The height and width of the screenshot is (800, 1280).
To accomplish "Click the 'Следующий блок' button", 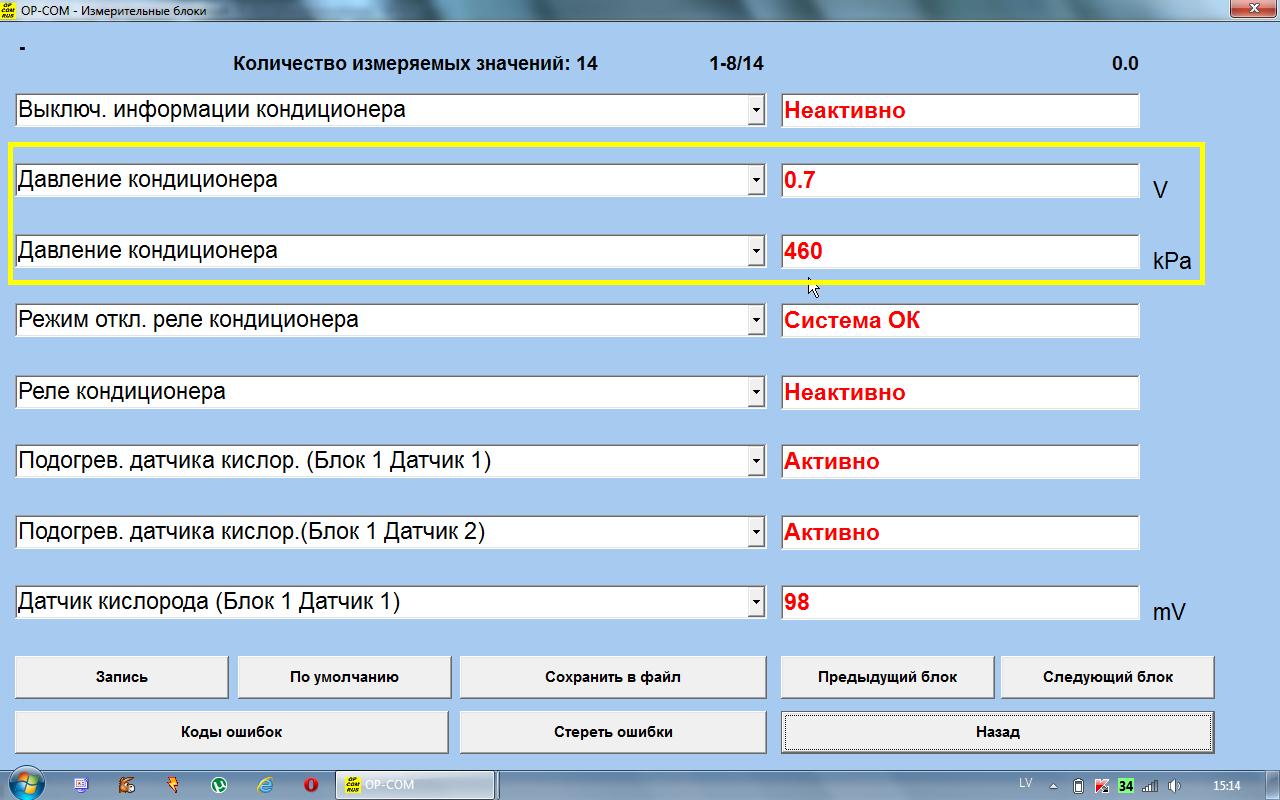I will click(1107, 677).
